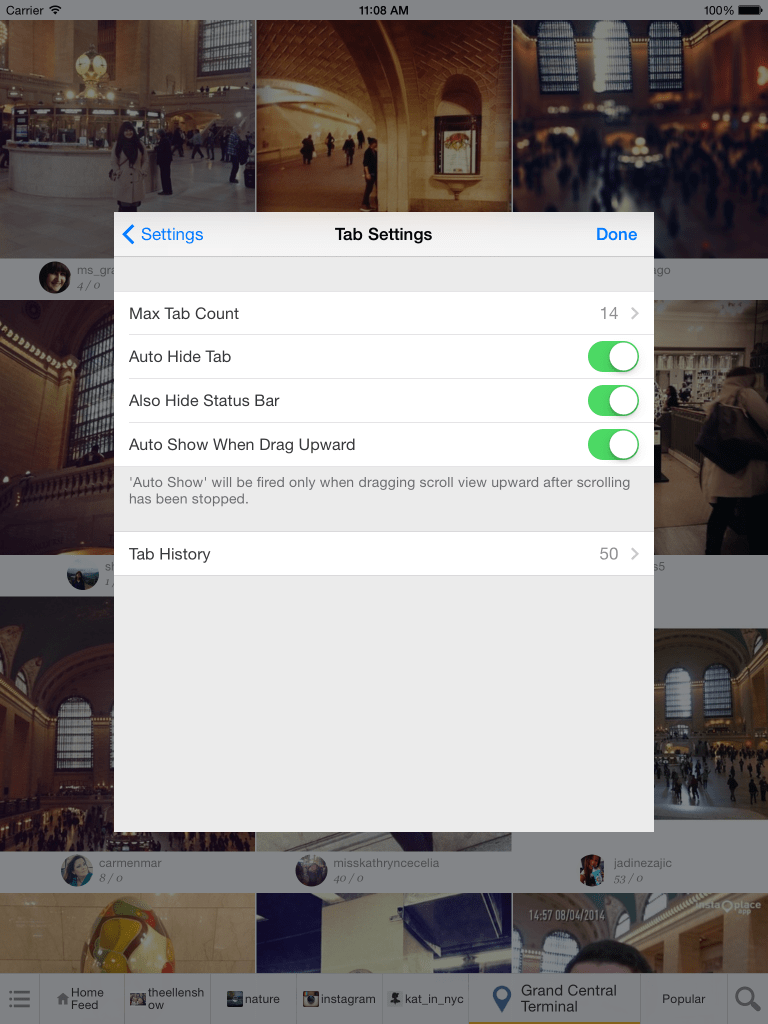Screen dimensions: 768x1024
Task: Tap carmenmar's profile avatar
Action: pos(77,870)
